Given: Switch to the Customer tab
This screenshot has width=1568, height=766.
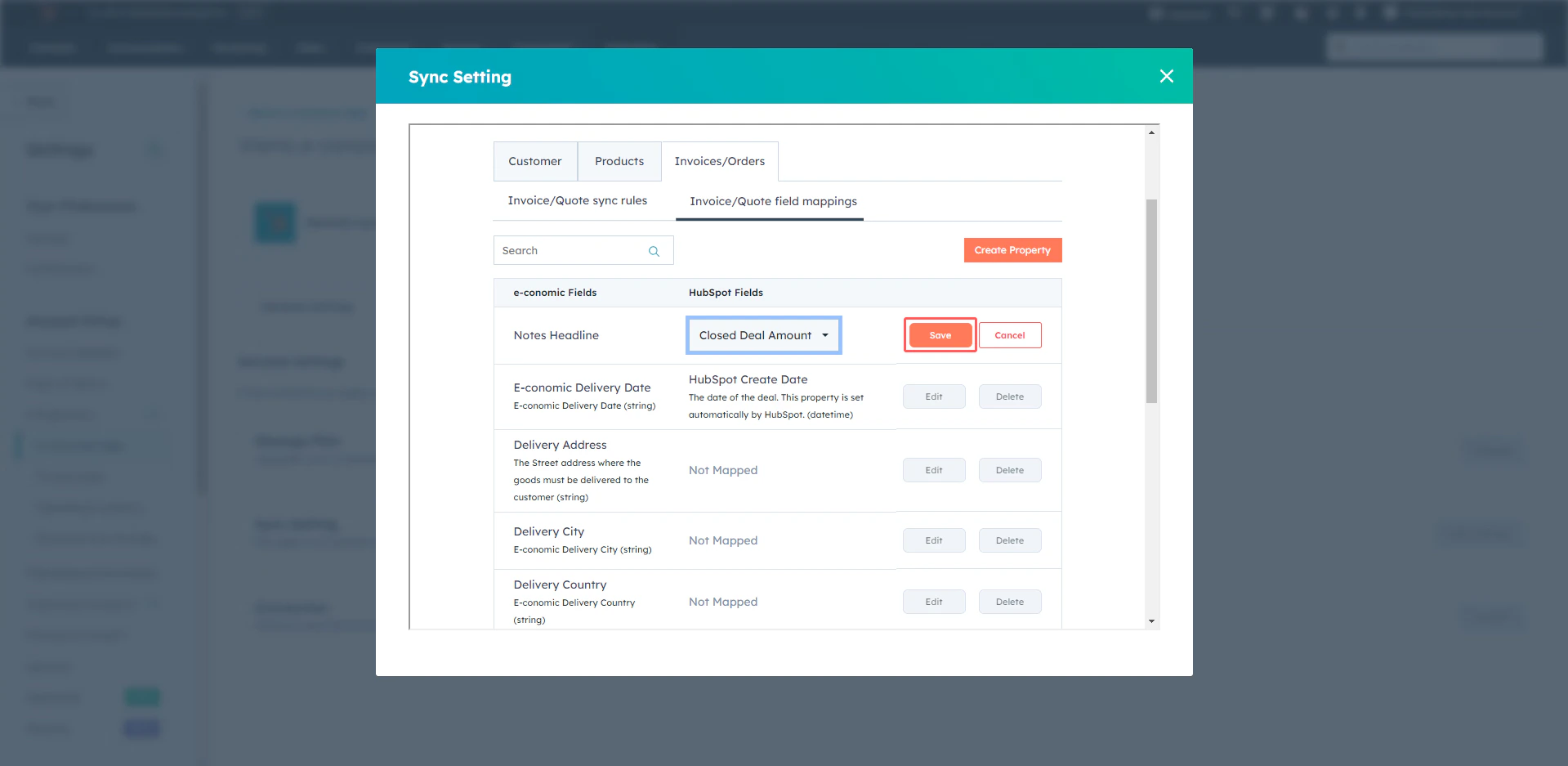Looking at the screenshot, I should coord(534,161).
